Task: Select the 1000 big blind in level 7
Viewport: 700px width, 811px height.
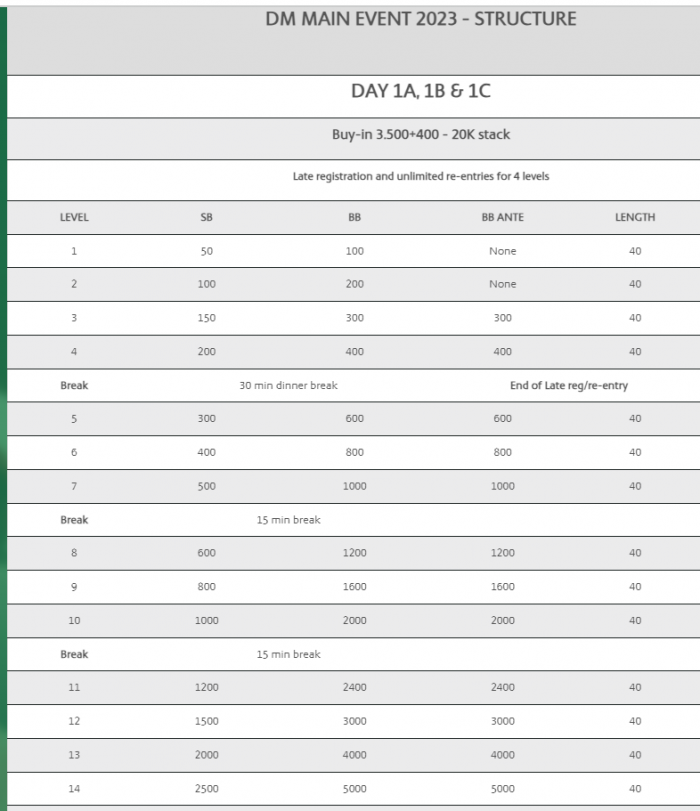Action: point(354,486)
